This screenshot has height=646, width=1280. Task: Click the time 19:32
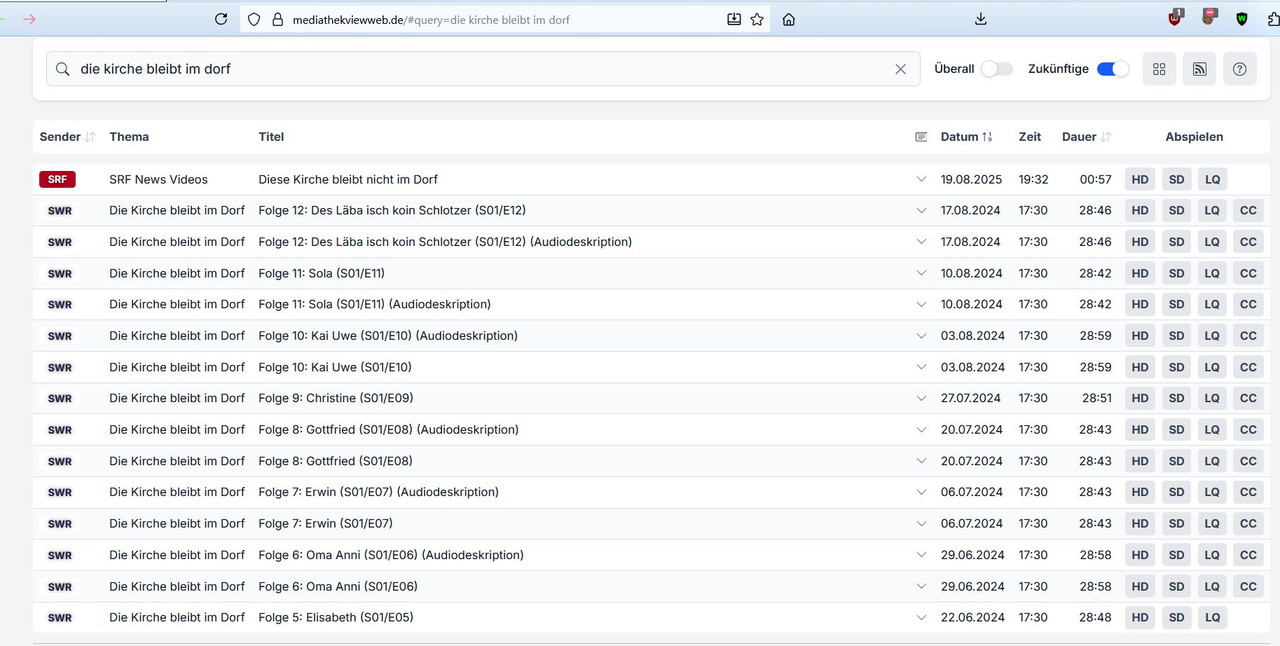tap(1034, 180)
